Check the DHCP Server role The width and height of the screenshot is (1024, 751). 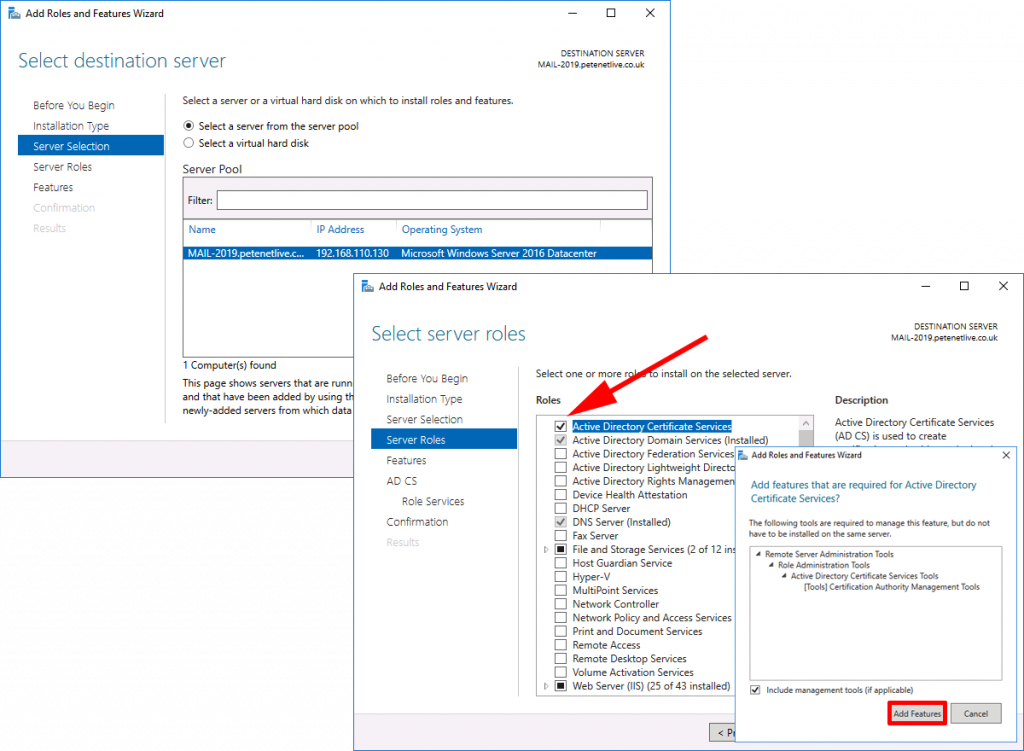pyautogui.click(x=560, y=508)
